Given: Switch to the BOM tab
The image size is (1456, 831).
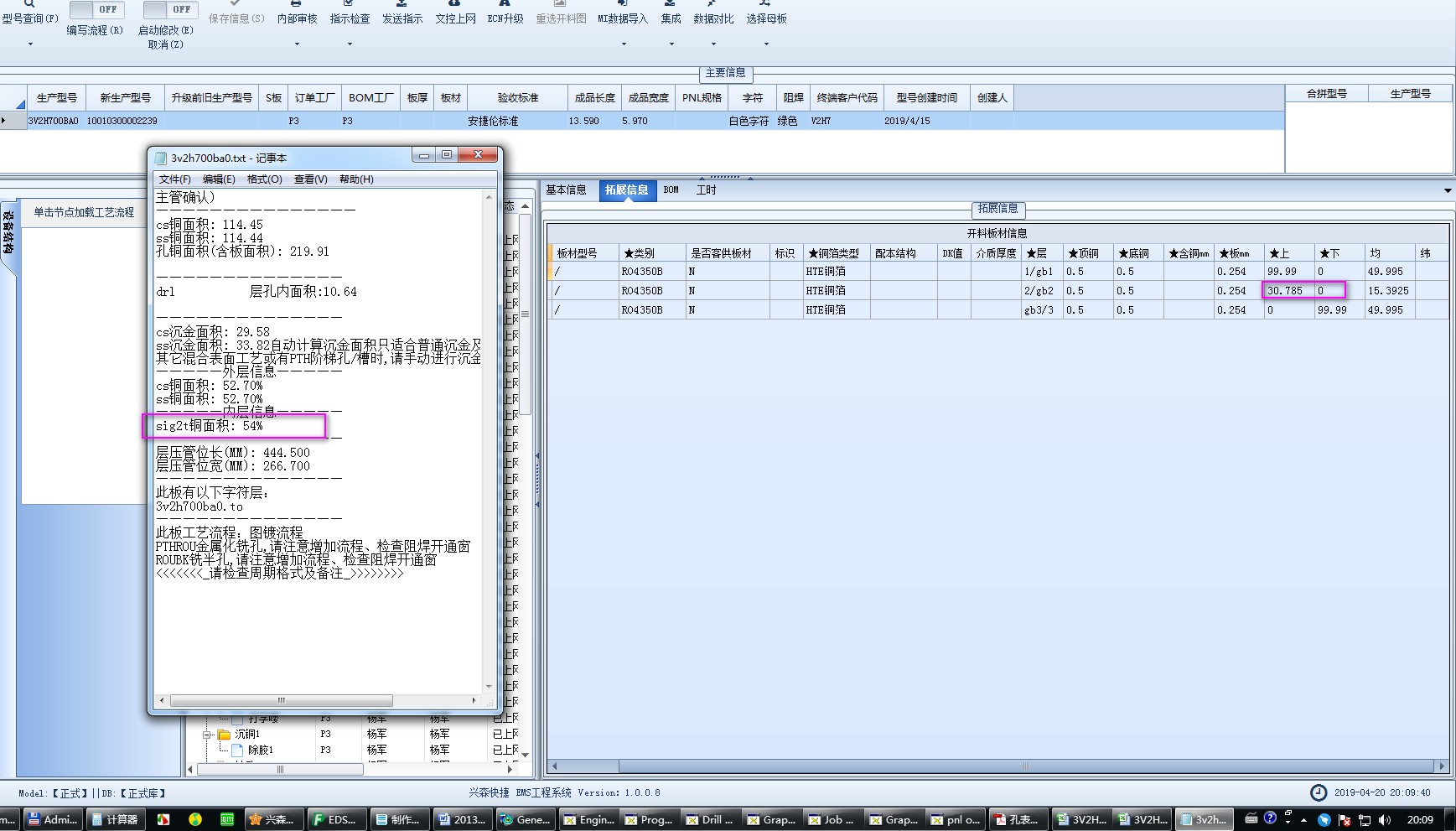Looking at the screenshot, I should 671,190.
